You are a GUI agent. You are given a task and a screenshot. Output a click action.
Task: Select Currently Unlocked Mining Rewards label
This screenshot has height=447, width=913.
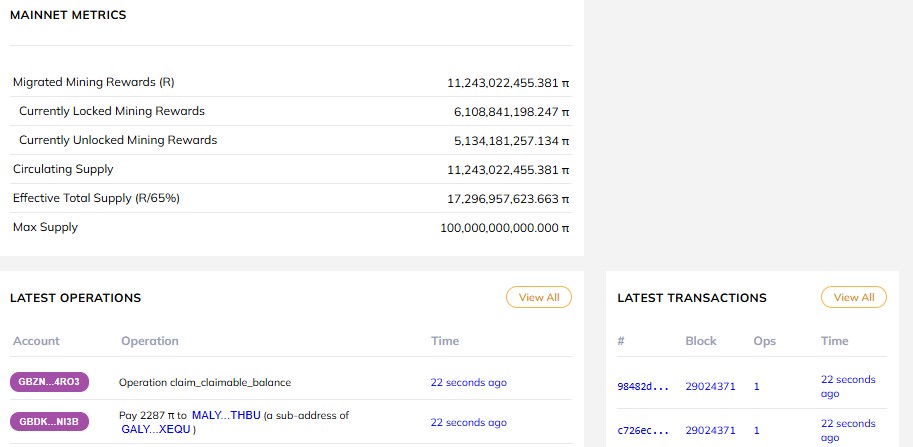pyautogui.click(x=118, y=140)
